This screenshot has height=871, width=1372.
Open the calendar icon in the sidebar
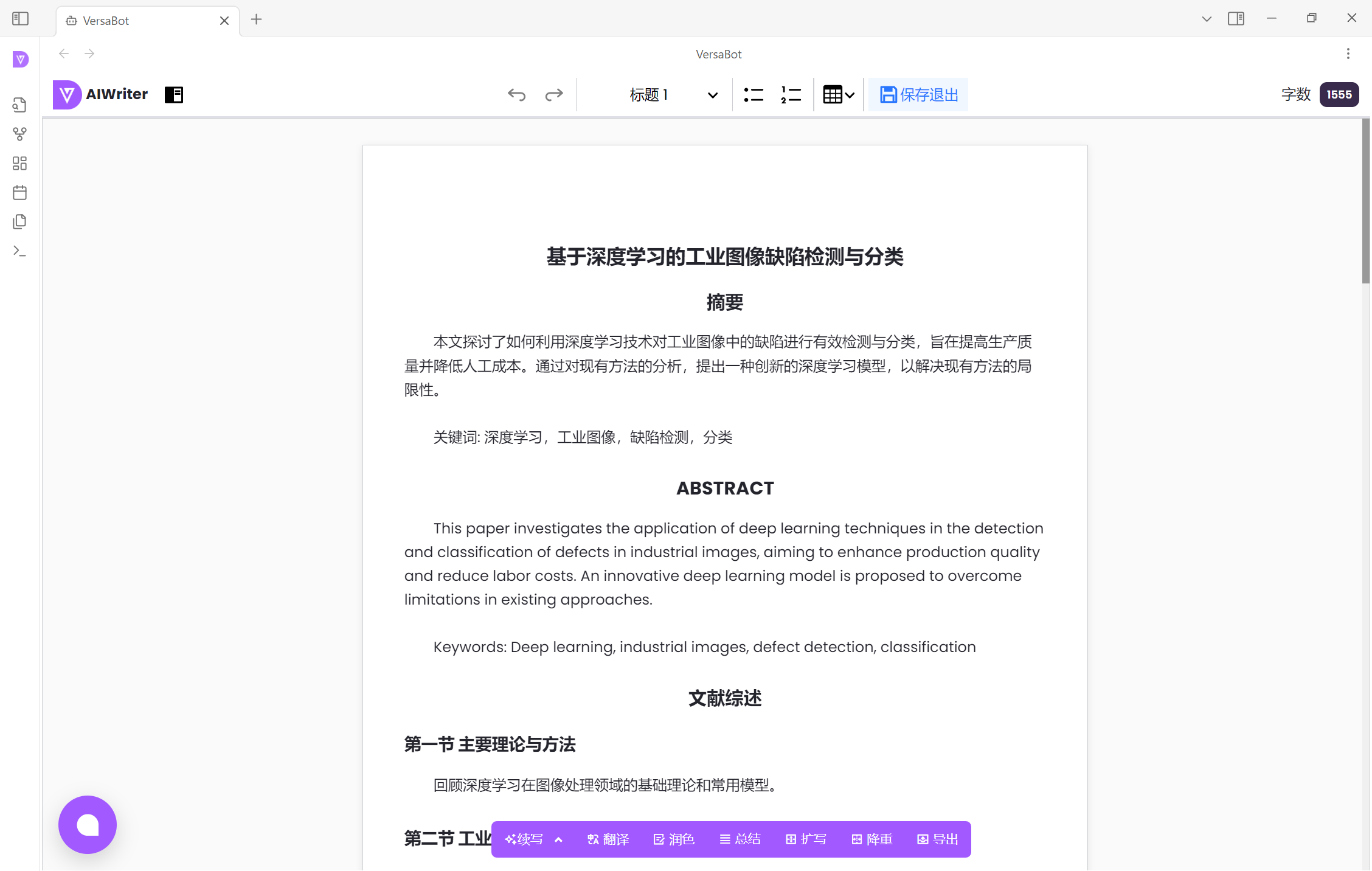click(x=19, y=192)
